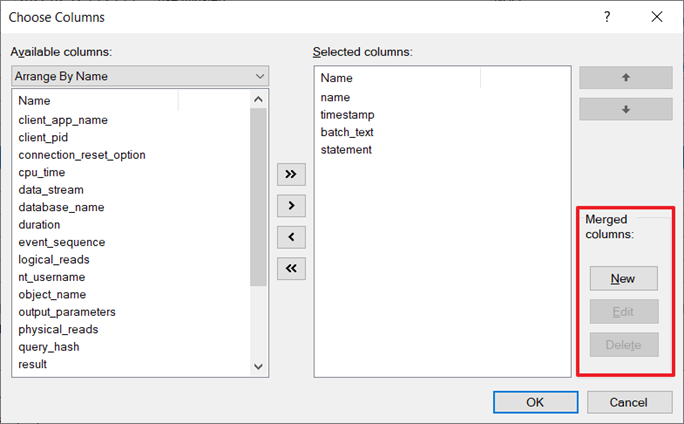This screenshot has height=424, width=684.
Task: Click OK to confirm column selection
Action: pyautogui.click(x=534, y=402)
